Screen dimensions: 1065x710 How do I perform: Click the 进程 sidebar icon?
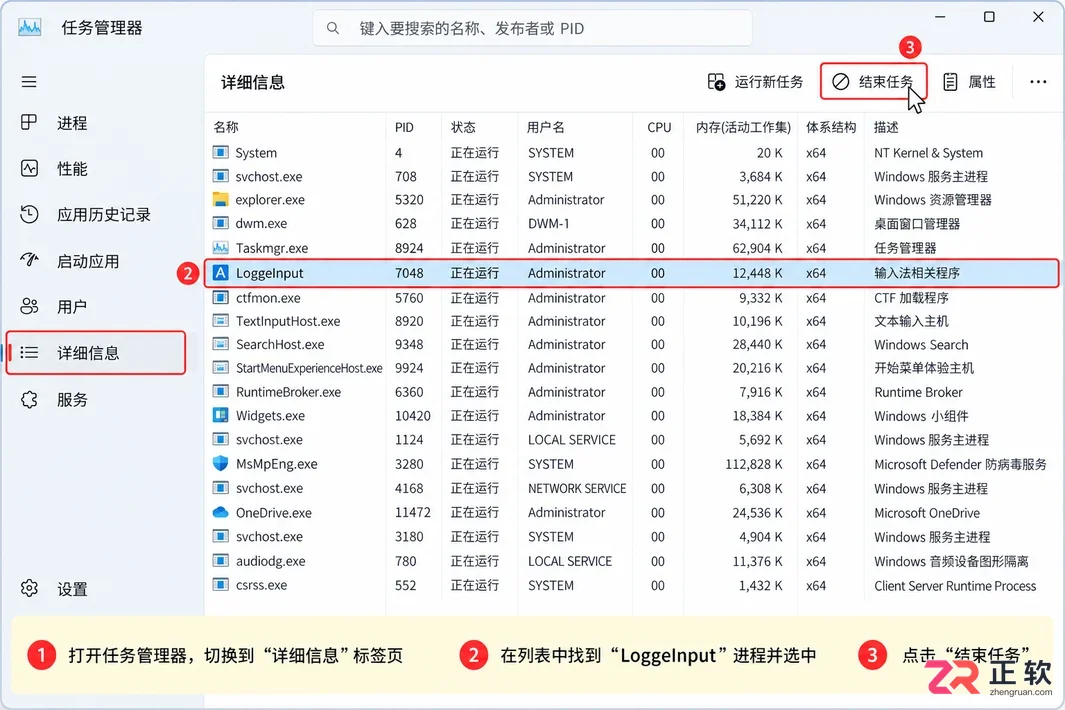(29, 122)
